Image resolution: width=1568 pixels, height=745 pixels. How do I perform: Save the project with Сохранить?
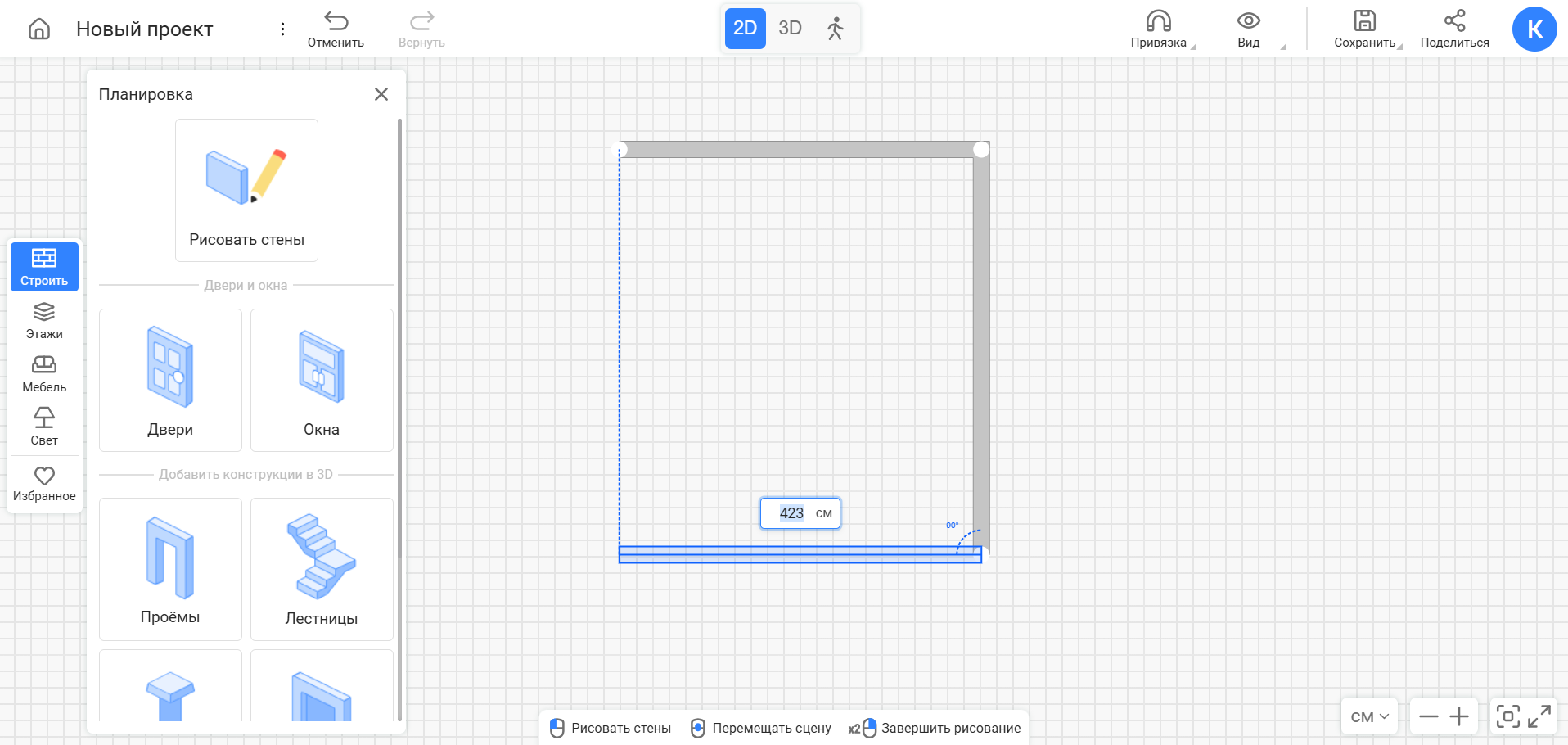tap(1364, 29)
